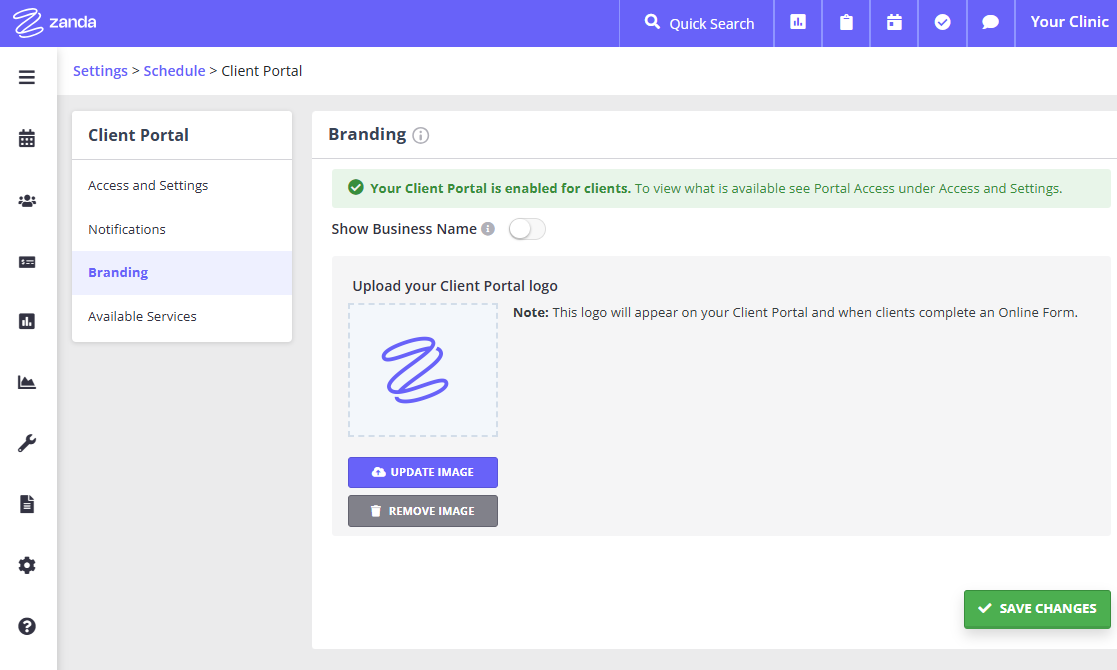Click the help question mark icon
The image size is (1117, 670).
[26, 626]
